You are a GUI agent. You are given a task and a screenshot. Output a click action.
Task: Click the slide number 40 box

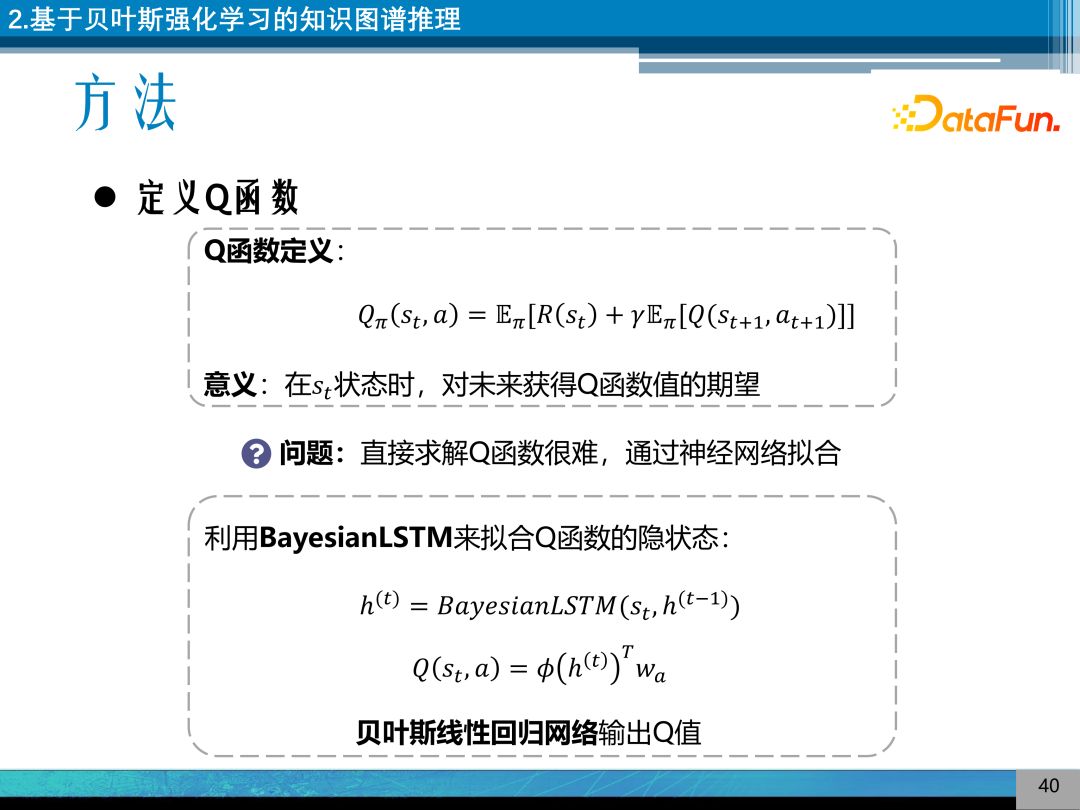(1048, 786)
